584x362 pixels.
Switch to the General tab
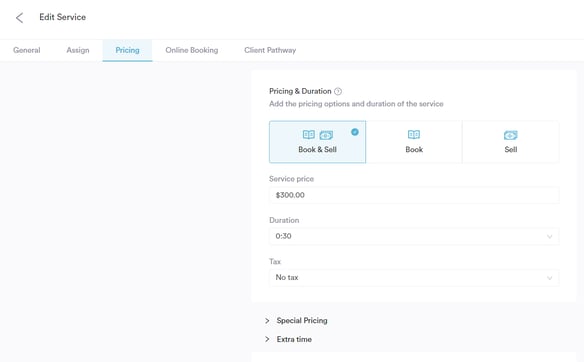click(x=26, y=50)
